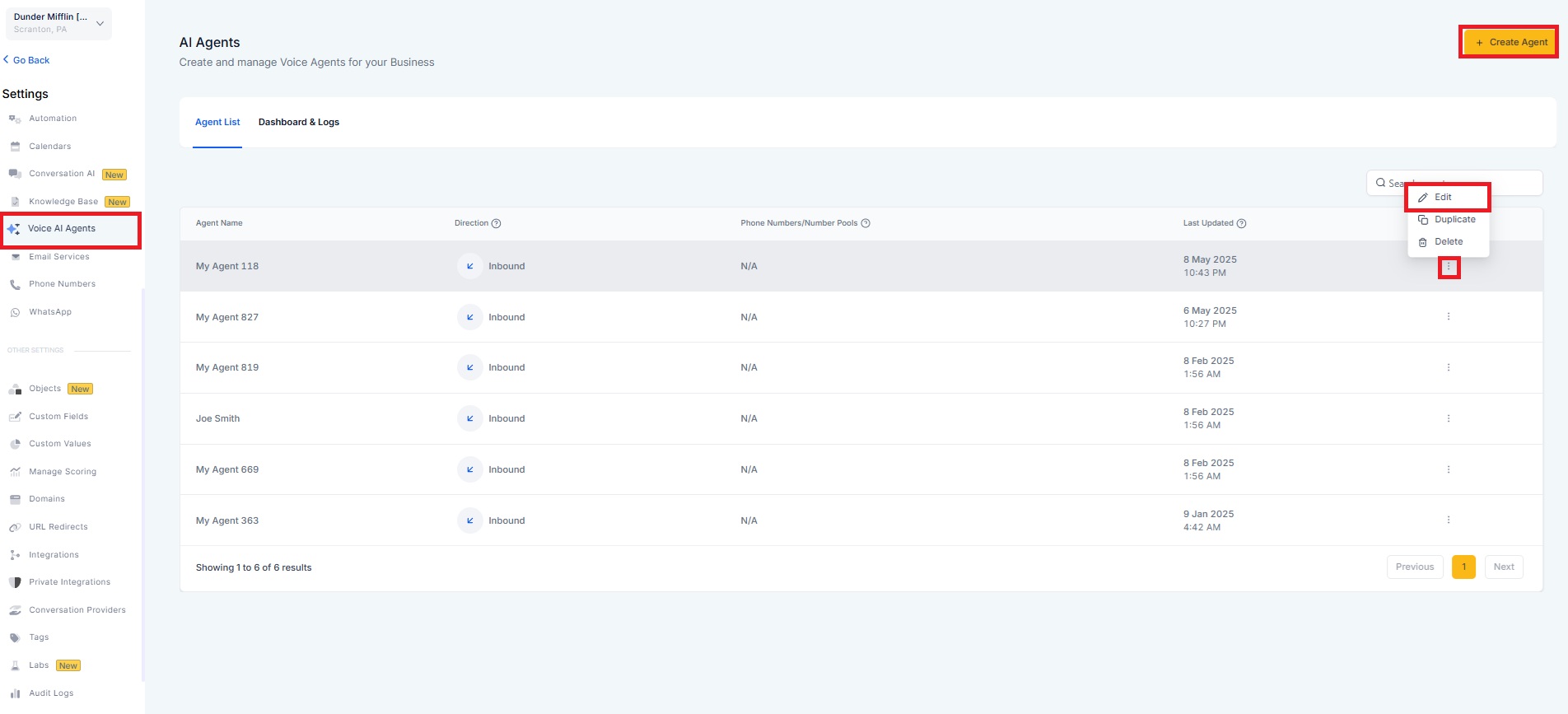Open the Dunder Mifflin account switcher dropdown
1568x714 pixels.
point(58,23)
